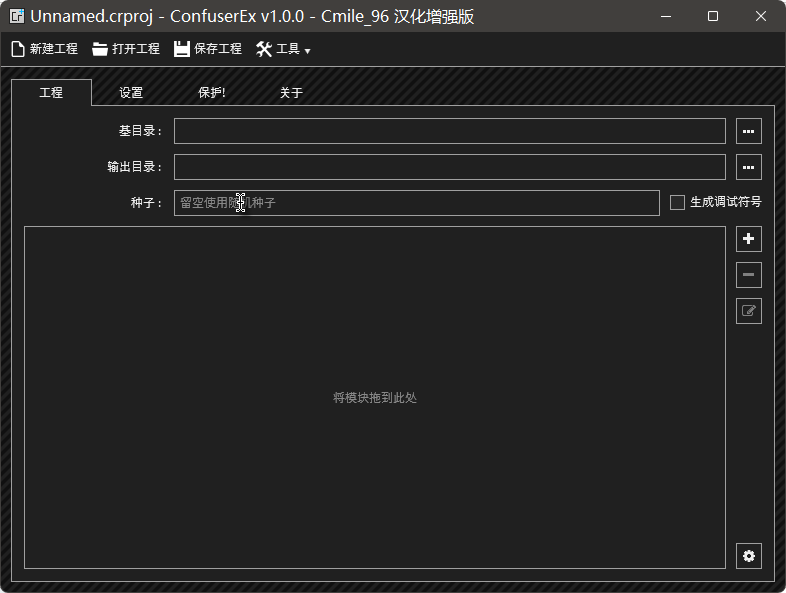Open the 关于 tab

pyautogui.click(x=291, y=93)
